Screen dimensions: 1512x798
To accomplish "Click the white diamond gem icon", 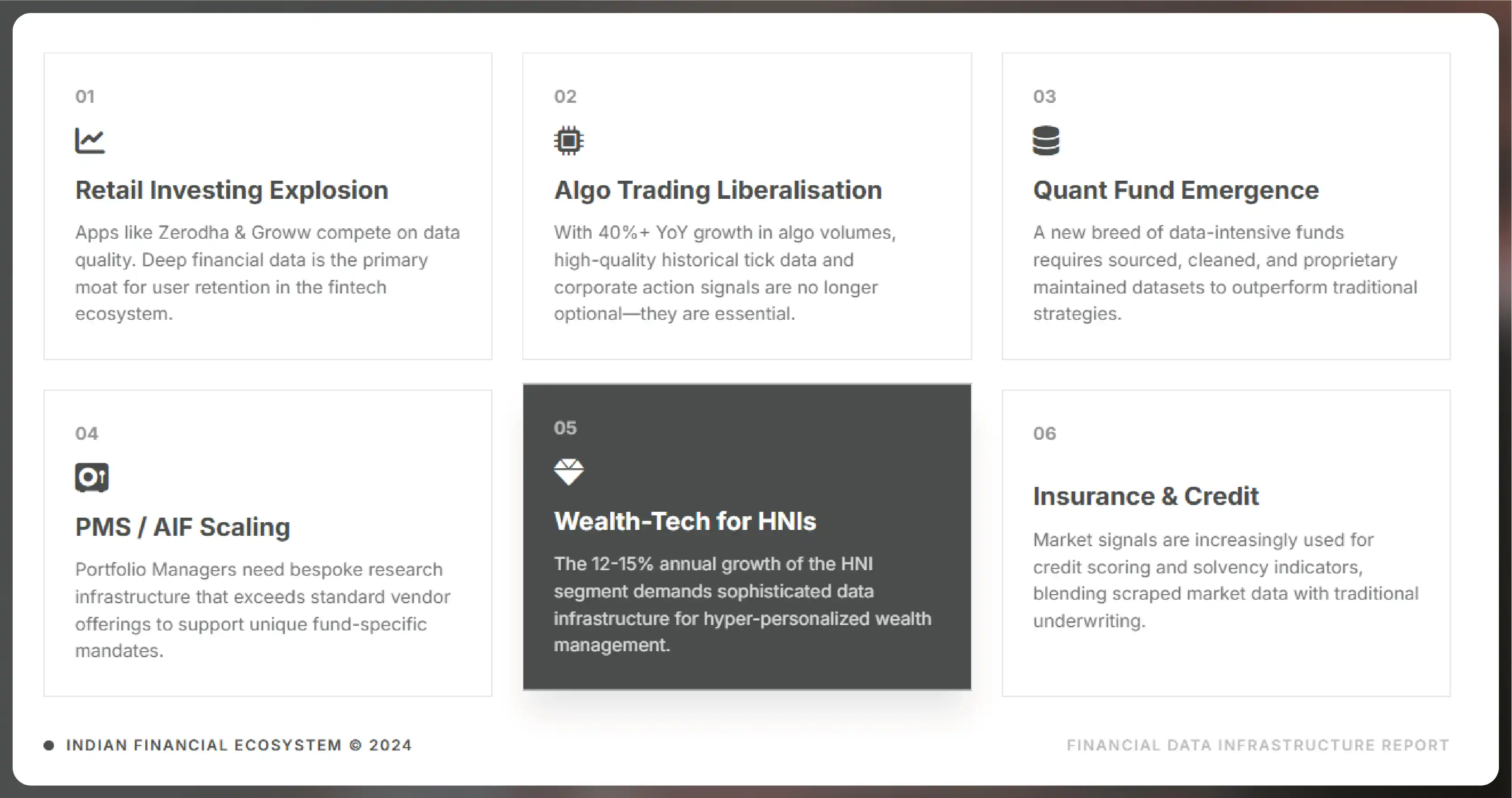I will click(569, 471).
